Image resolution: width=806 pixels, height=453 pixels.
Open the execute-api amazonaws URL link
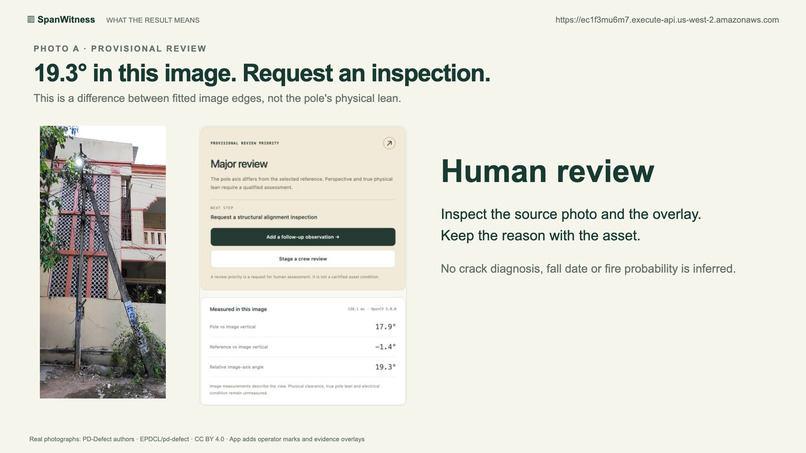pos(667,20)
